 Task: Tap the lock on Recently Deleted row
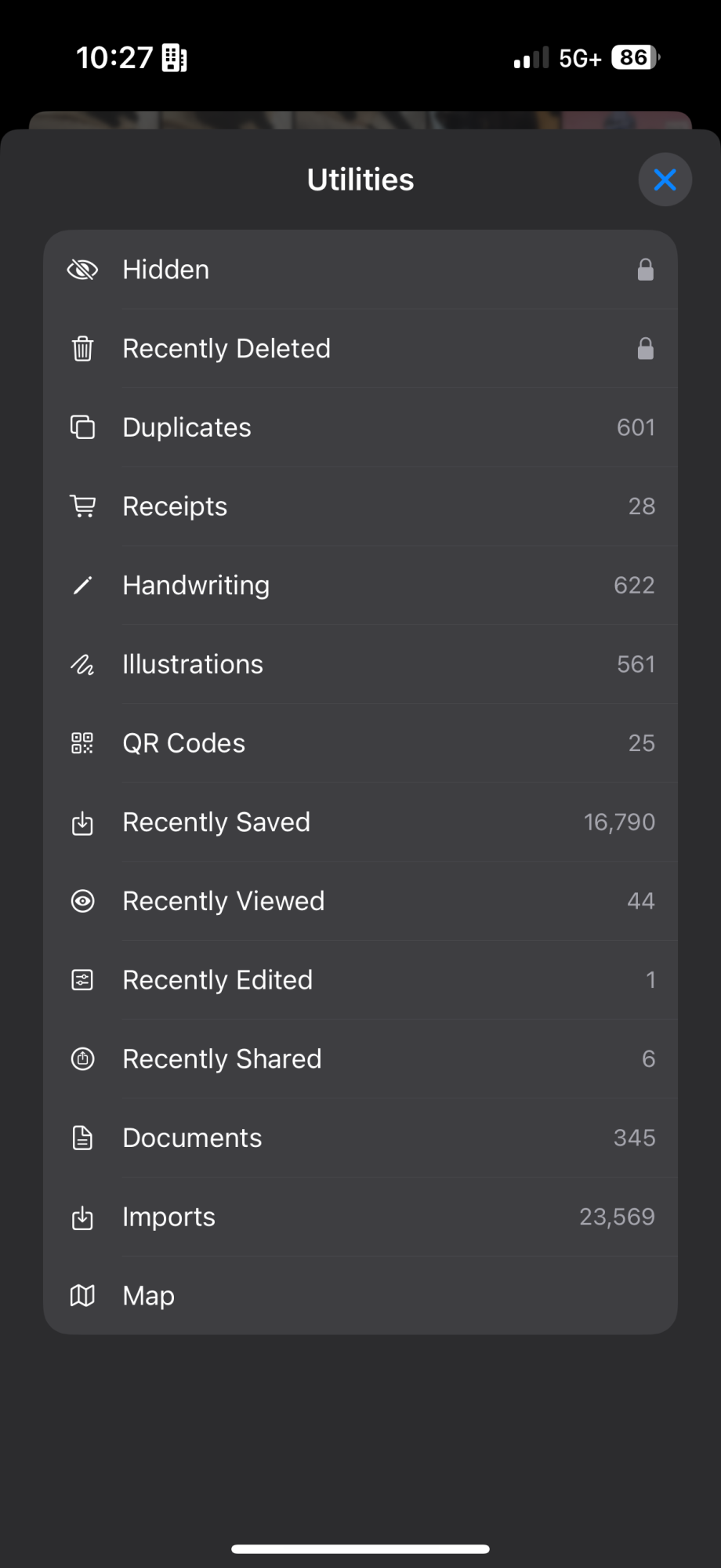click(645, 348)
